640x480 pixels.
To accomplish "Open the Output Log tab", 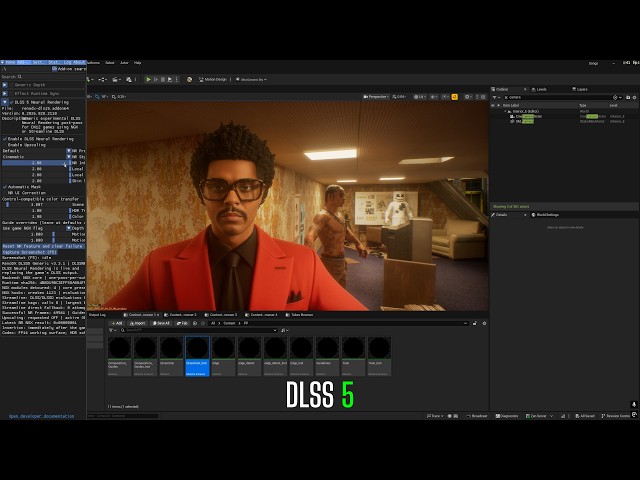I will point(97,315).
